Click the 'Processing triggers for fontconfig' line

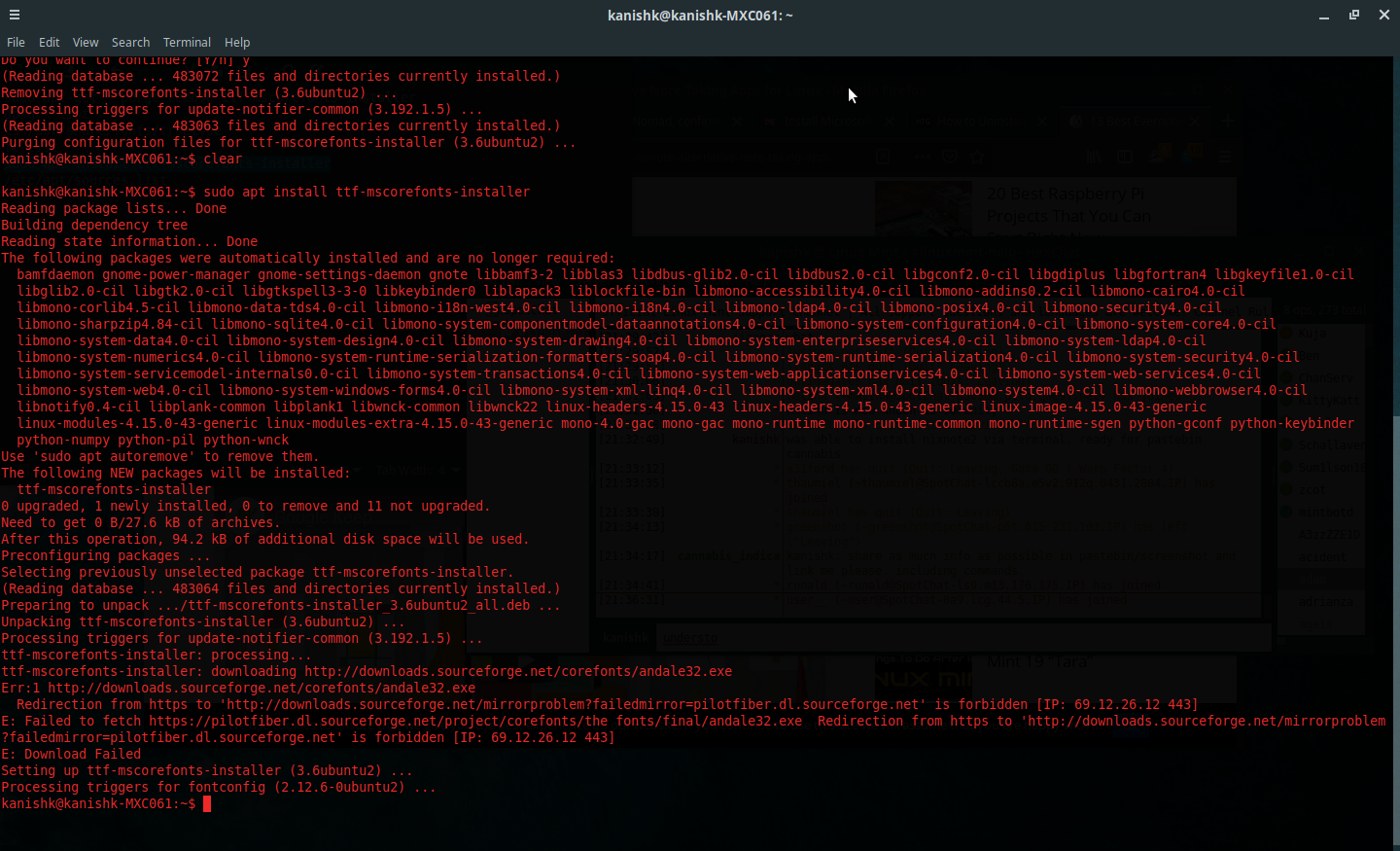pos(219,788)
